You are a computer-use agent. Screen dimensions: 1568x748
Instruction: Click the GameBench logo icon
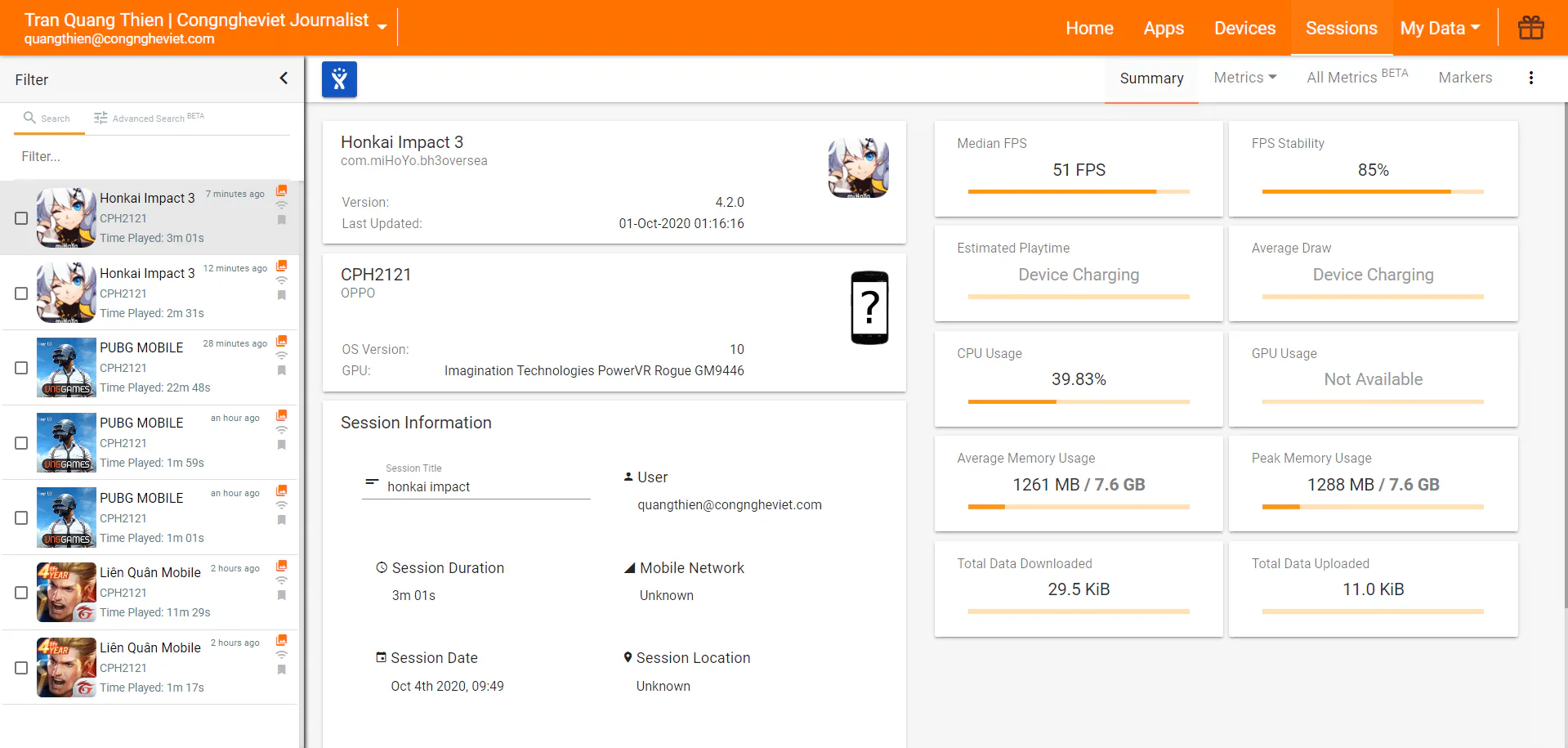339,79
